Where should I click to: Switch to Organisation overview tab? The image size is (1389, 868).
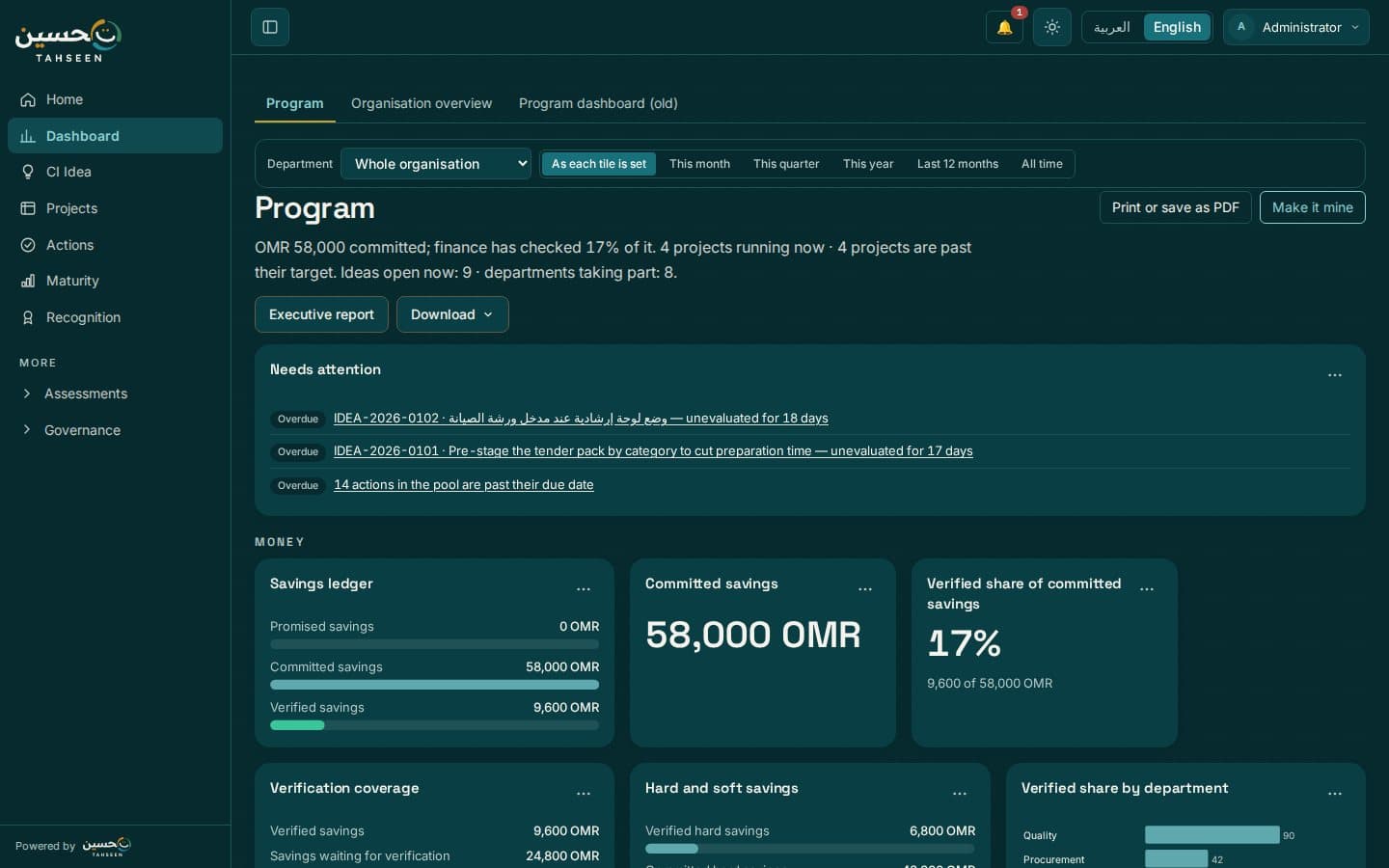tap(422, 103)
